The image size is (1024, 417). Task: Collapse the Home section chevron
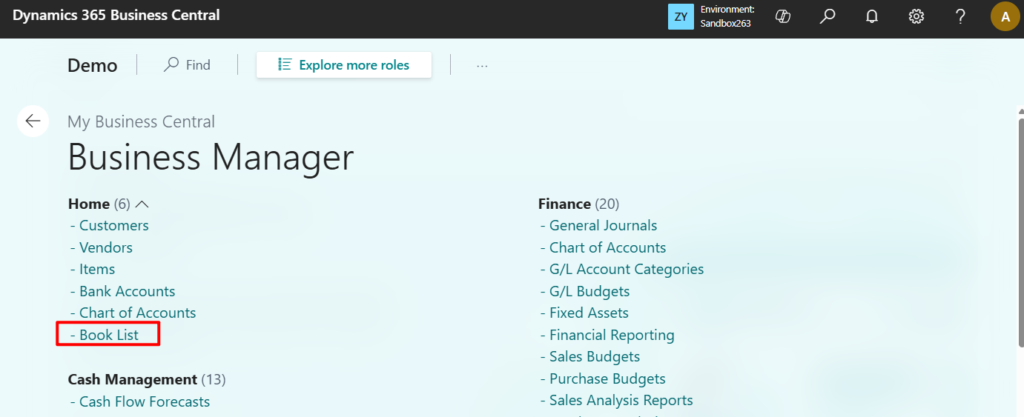click(x=142, y=204)
